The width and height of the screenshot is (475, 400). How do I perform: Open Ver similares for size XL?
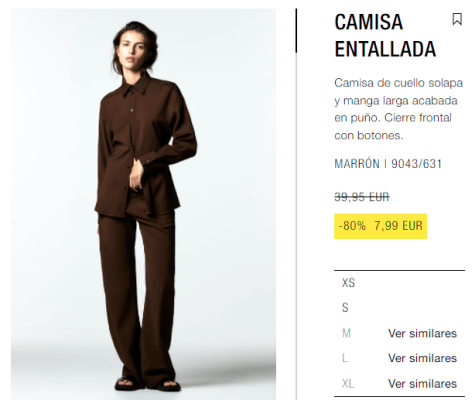click(x=422, y=384)
